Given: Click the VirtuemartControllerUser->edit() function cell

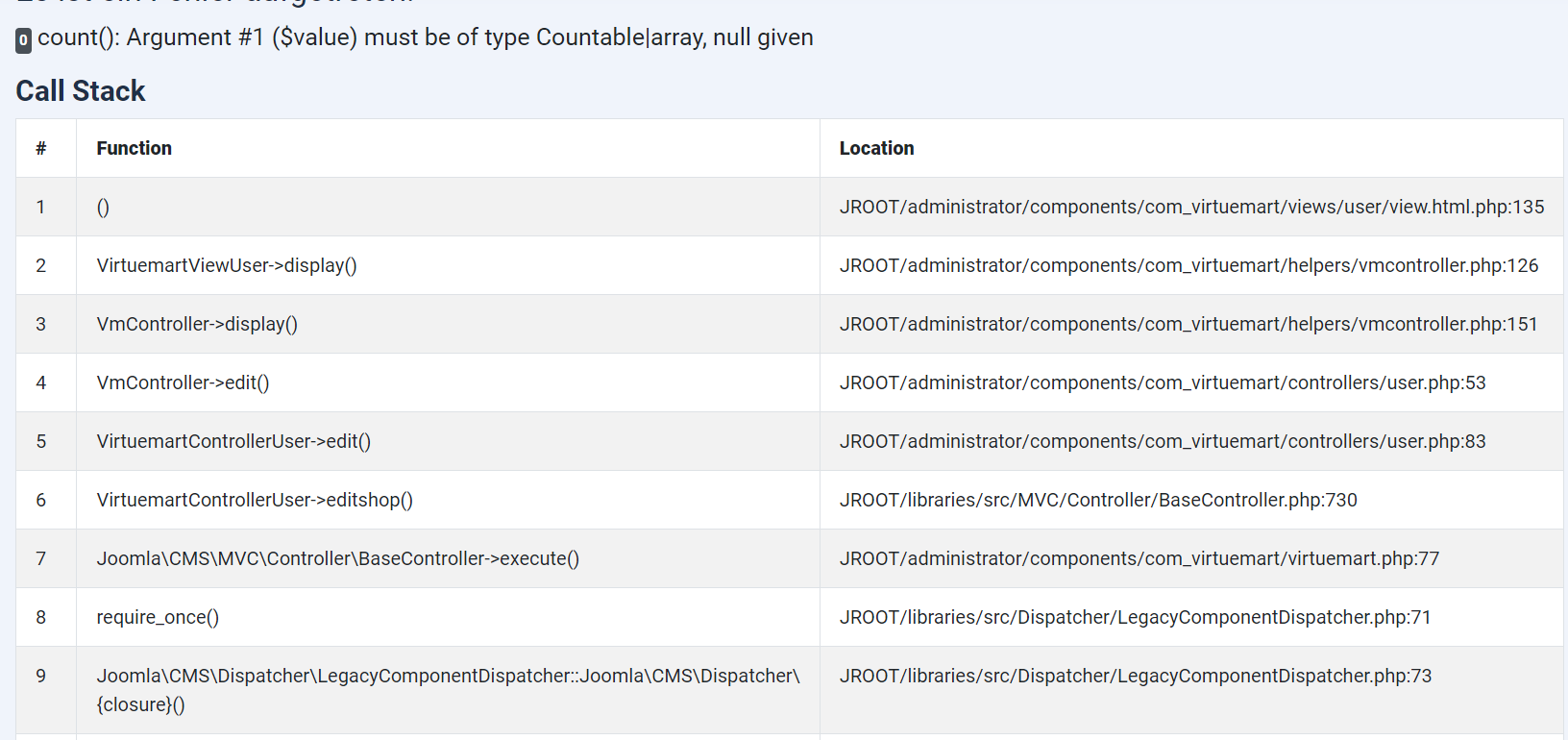Looking at the screenshot, I should tap(233, 441).
